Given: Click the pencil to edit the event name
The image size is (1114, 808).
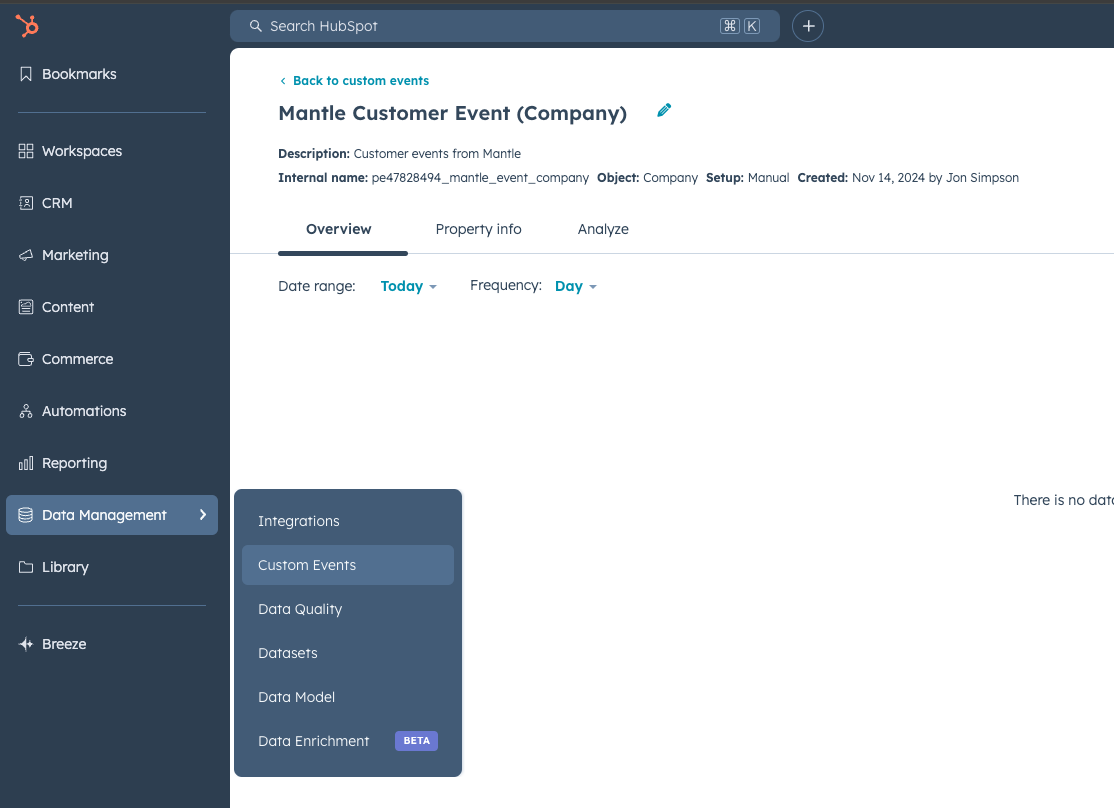Looking at the screenshot, I should click(663, 110).
